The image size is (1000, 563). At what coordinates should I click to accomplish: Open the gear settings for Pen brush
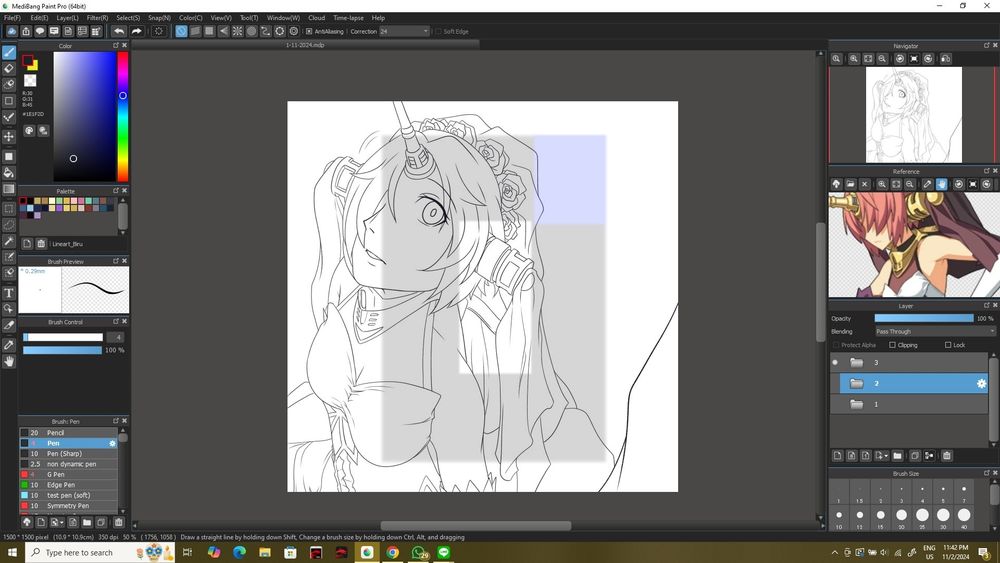[x=113, y=443]
